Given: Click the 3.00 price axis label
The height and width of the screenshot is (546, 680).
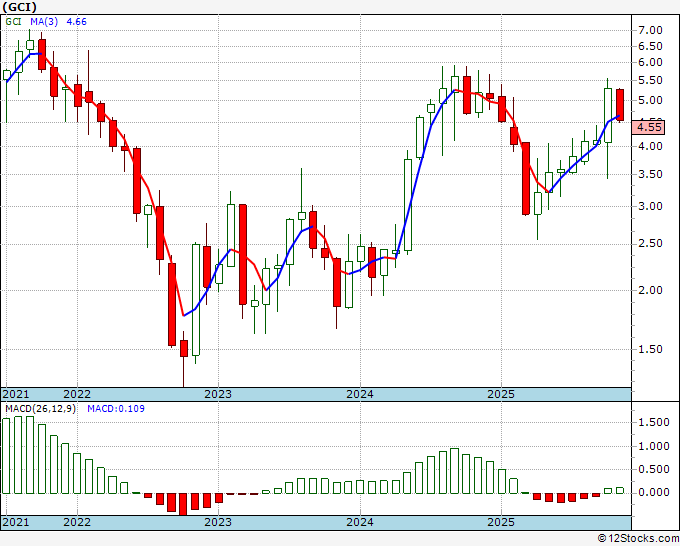Looking at the screenshot, I should pyautogui.click(x=650, y=206).
